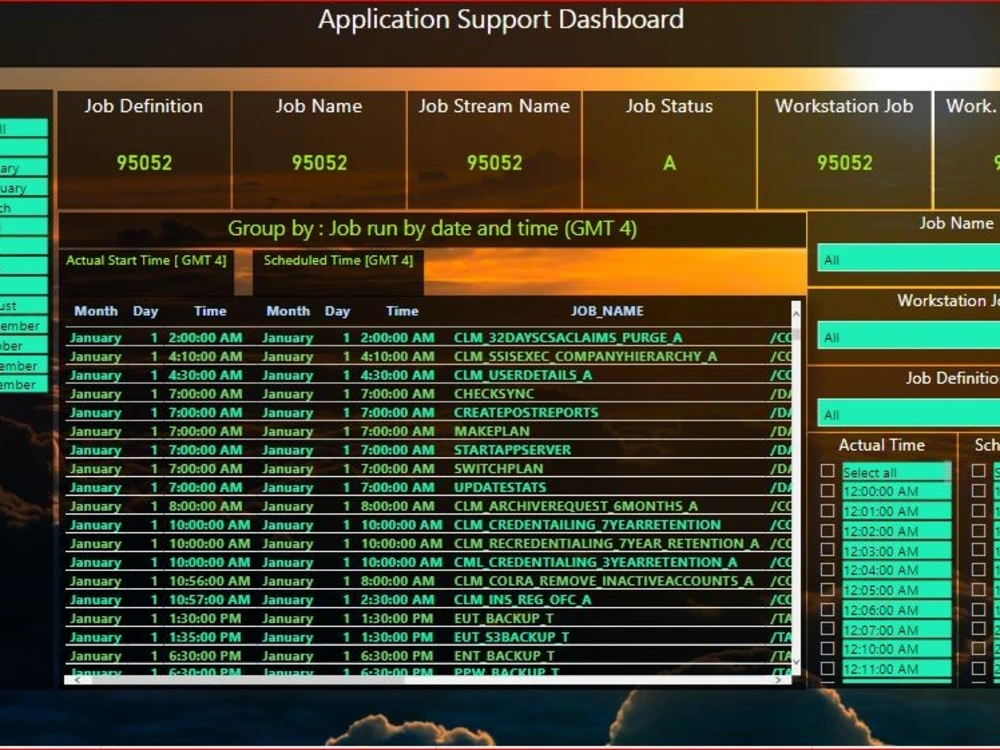Click the table's vertical scrollbar track
This screenshot has width=1000, height=750.
795,488
